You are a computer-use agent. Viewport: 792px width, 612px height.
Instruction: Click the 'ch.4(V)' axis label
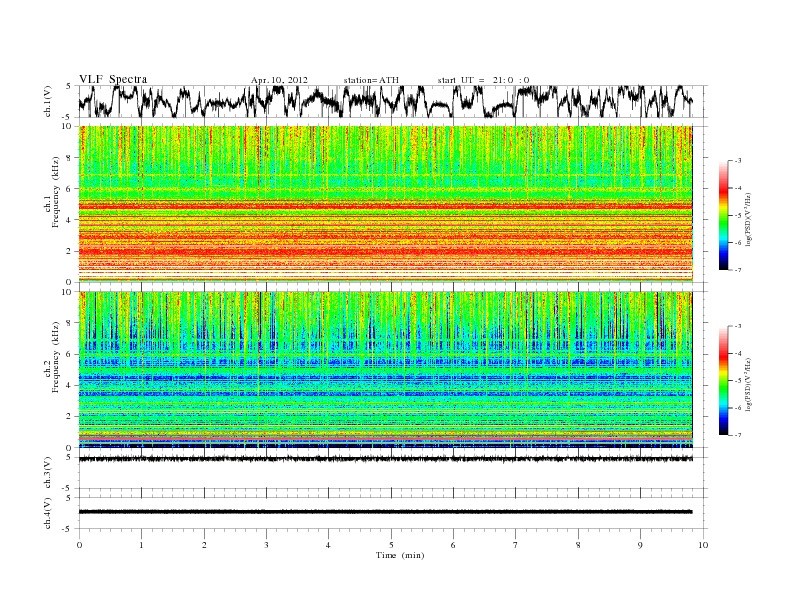click(48, 513)
